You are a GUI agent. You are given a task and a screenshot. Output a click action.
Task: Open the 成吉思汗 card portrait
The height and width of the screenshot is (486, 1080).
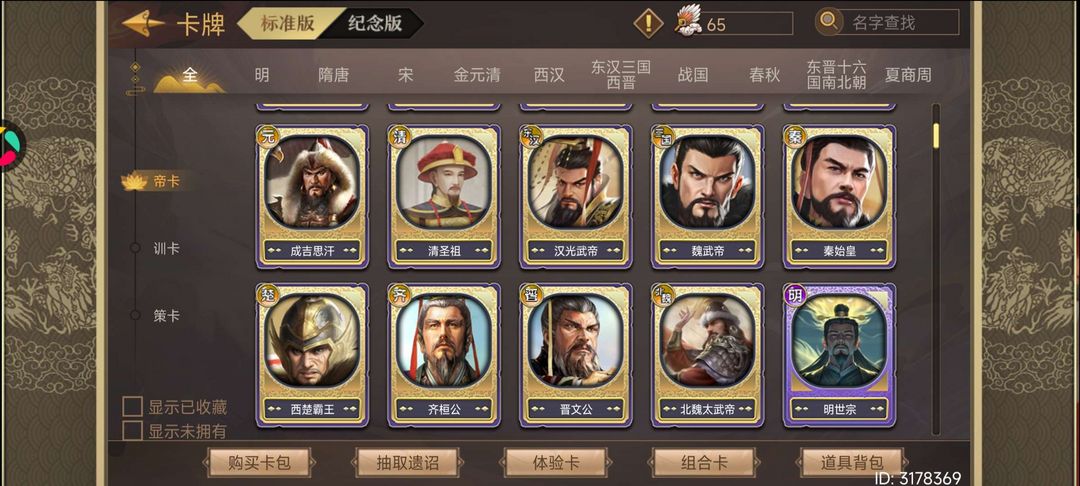[x=312, y=182]
